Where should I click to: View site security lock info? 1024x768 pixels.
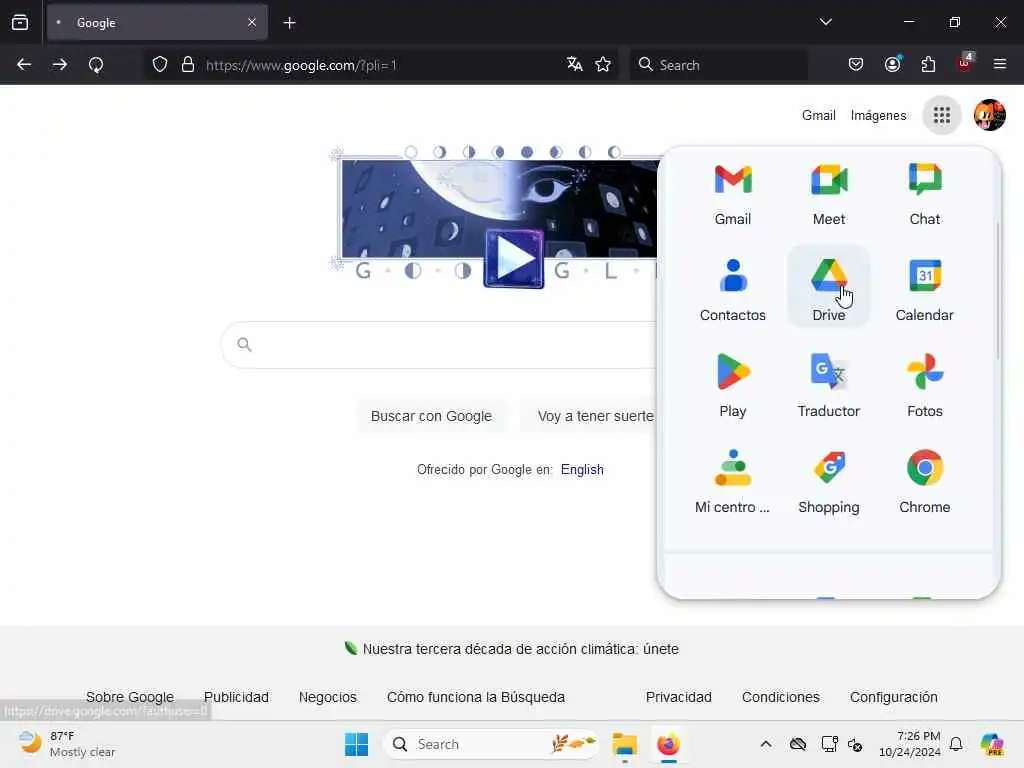click(188, 65)
